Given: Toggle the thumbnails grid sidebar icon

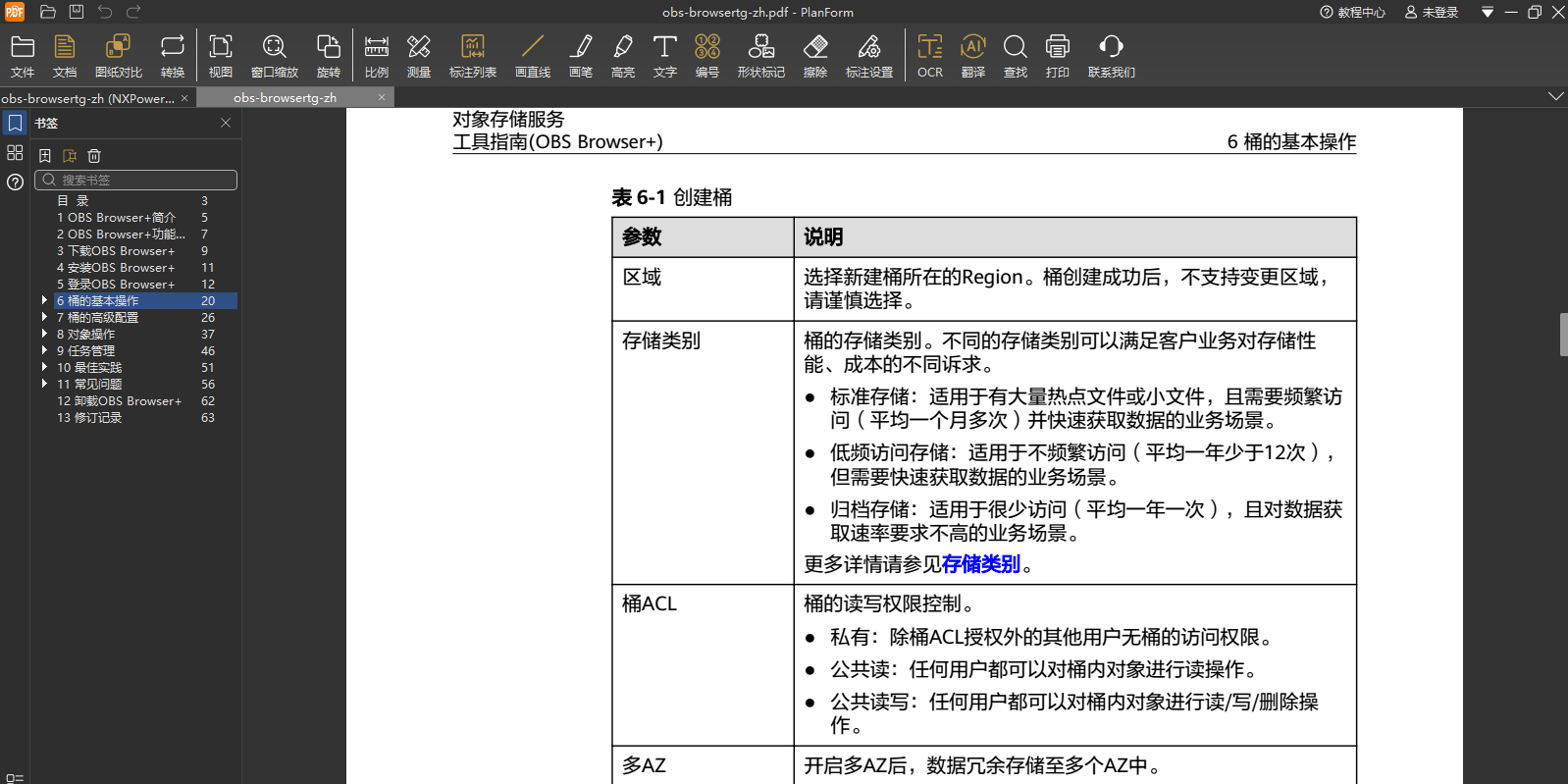Looking at the screenshot, I should pos(15,153).
